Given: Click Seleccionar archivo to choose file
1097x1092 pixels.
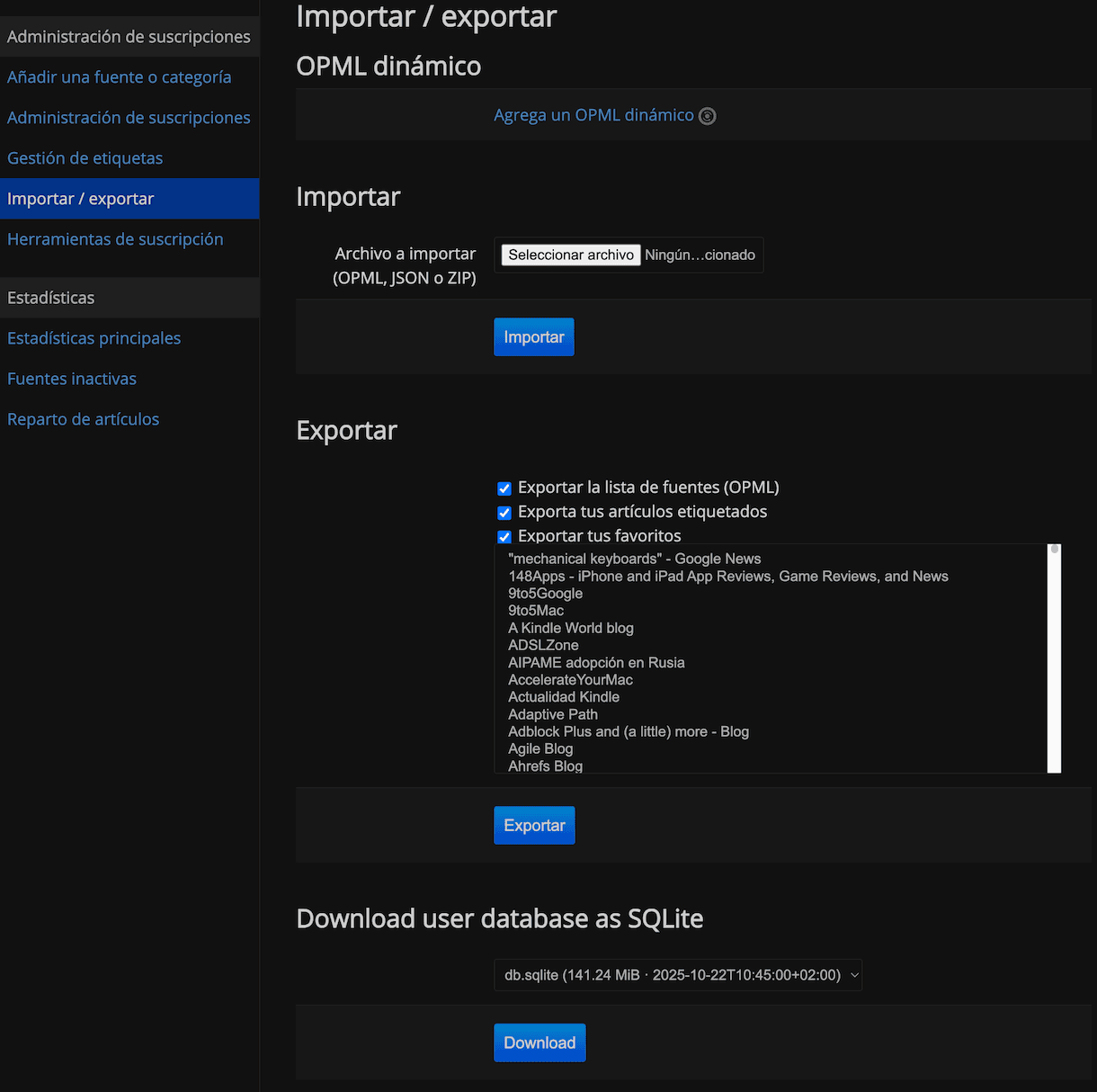Looking at the screenshot, I should coord(571,255).
